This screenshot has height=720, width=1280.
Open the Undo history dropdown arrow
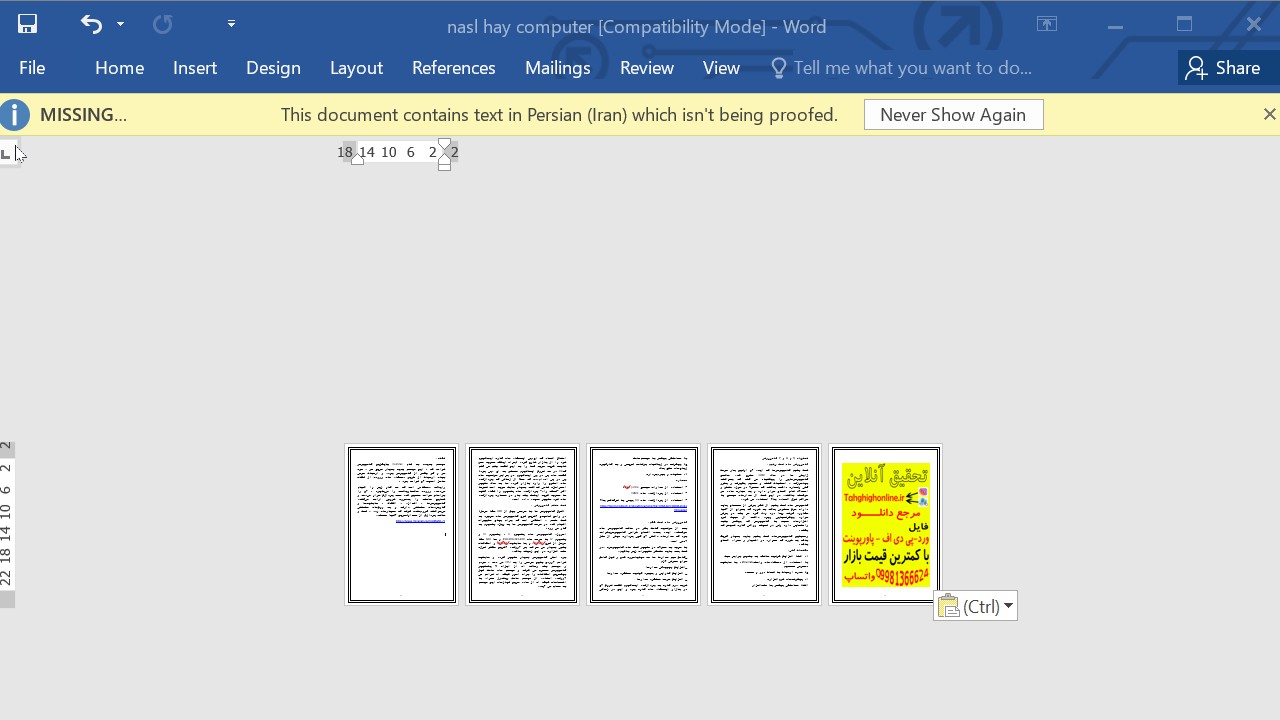point(120,24)
